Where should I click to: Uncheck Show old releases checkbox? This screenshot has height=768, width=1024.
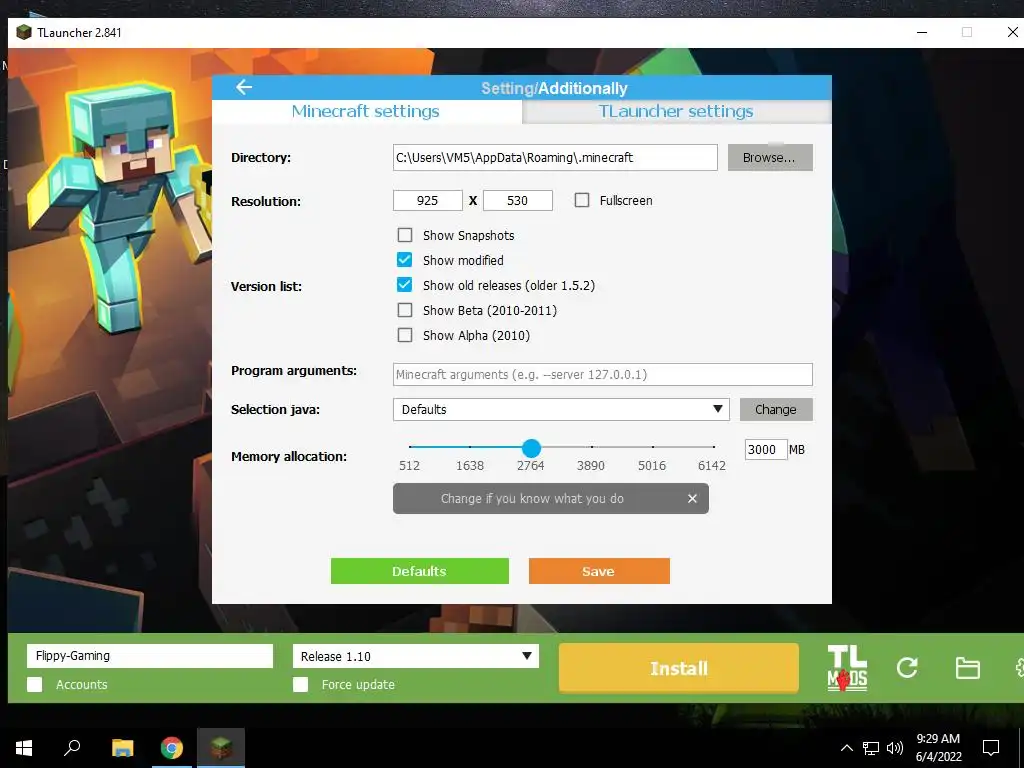(405, 285)
